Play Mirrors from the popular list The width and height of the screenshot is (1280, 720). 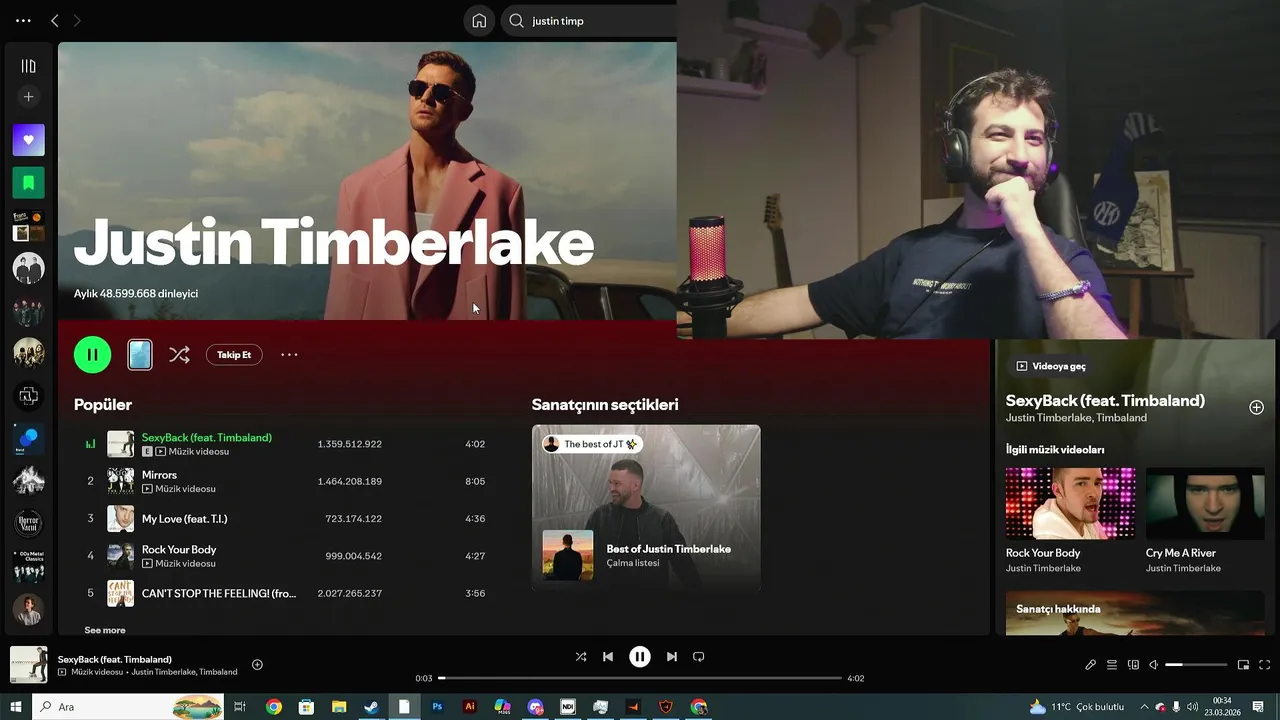pyautogui.click(x=281, y=481)
